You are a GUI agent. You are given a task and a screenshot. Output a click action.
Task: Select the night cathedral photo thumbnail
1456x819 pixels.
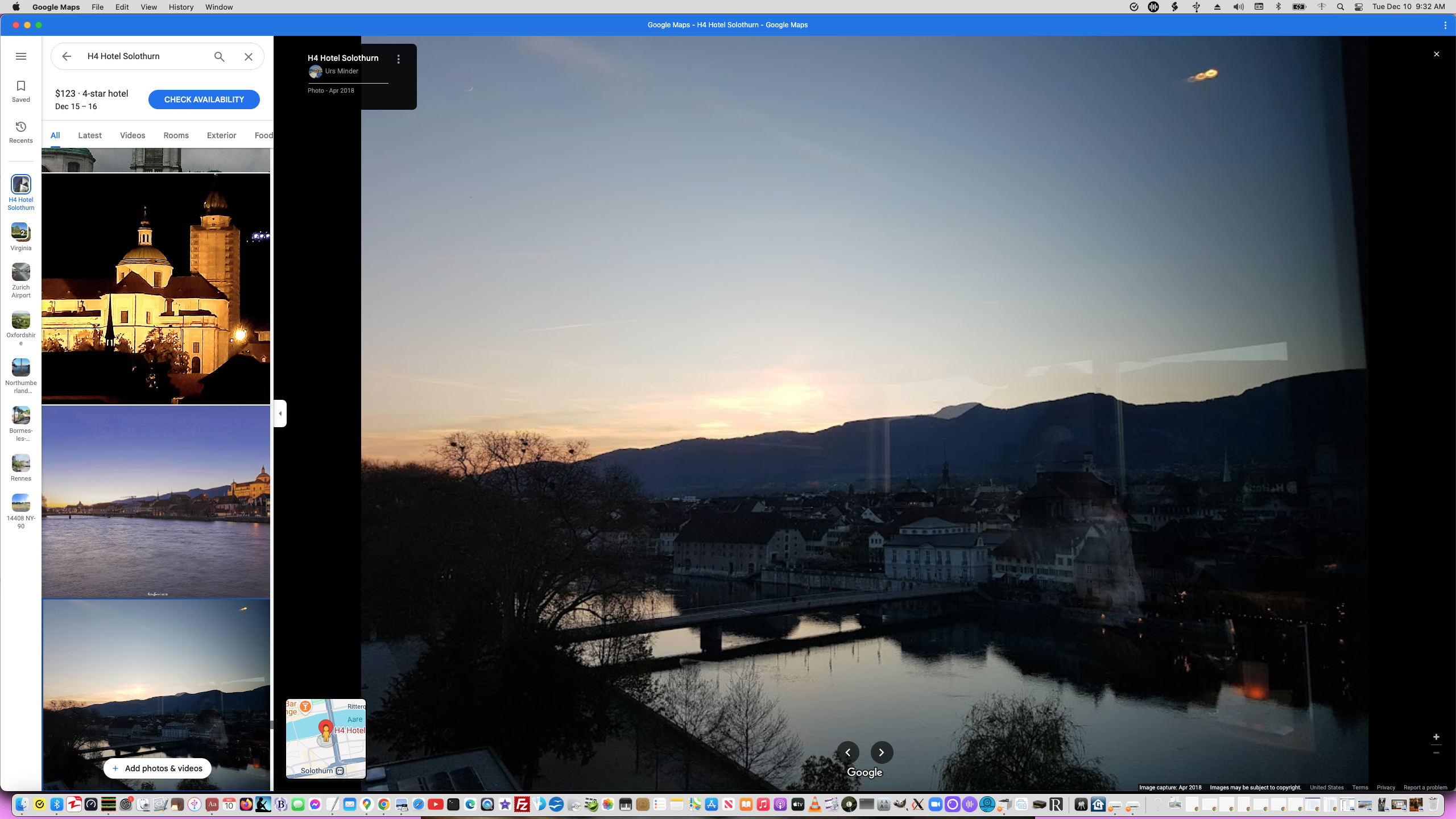click(x=156, y=288)
